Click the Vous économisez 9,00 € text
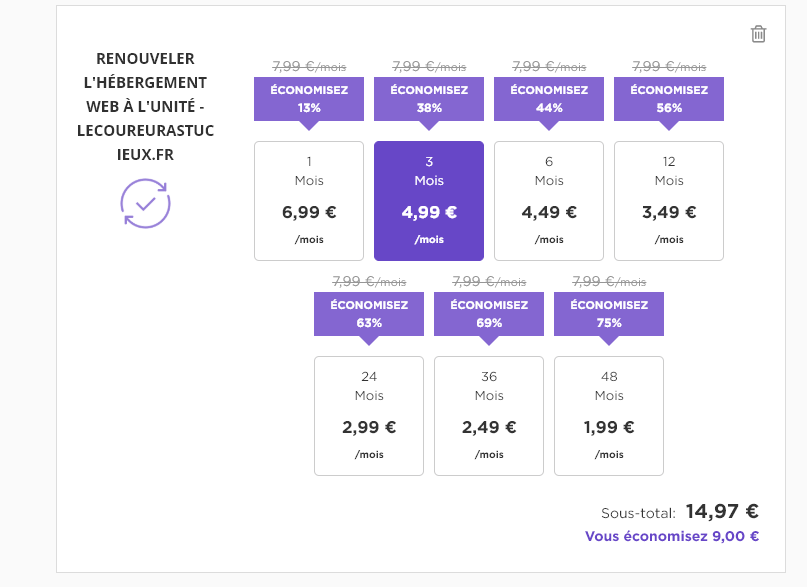The width and height of the screenshot is (807, 587). point(672,536)
